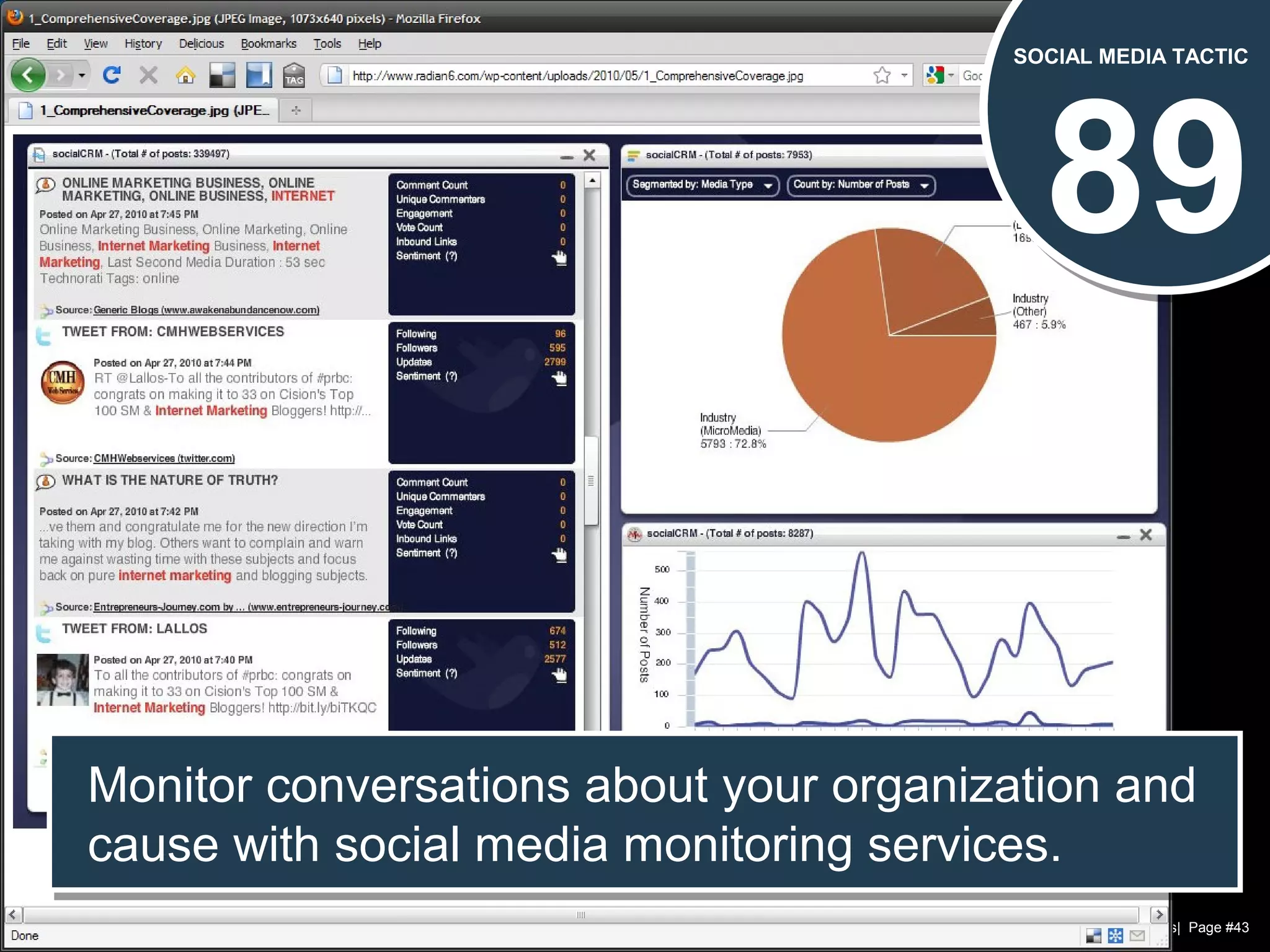The height and width of the screenshot is (952, 1270).
Task: Reload the page with the blue refresh icon
Action: tap(112, 75)
